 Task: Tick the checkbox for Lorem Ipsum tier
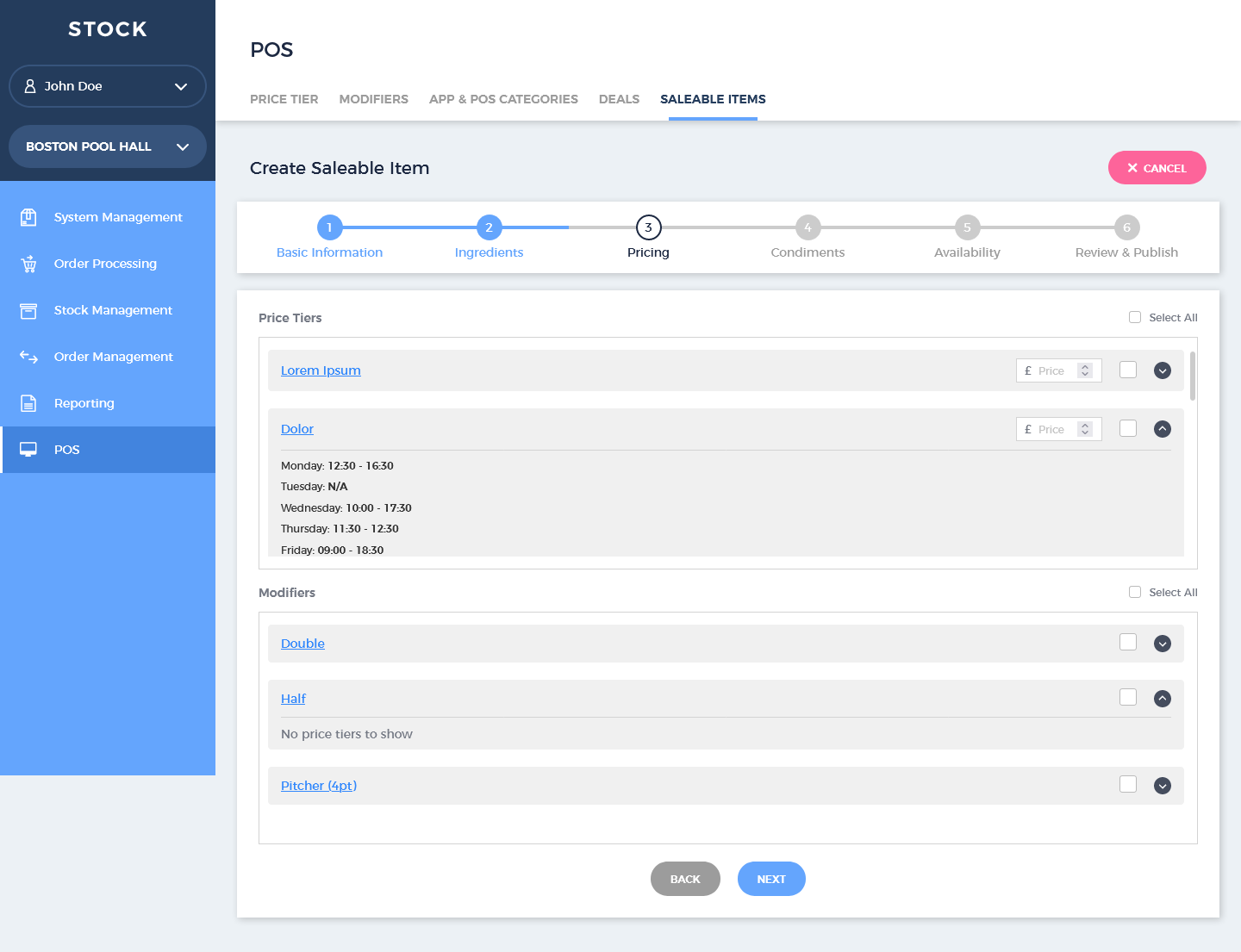(1127, 370)
